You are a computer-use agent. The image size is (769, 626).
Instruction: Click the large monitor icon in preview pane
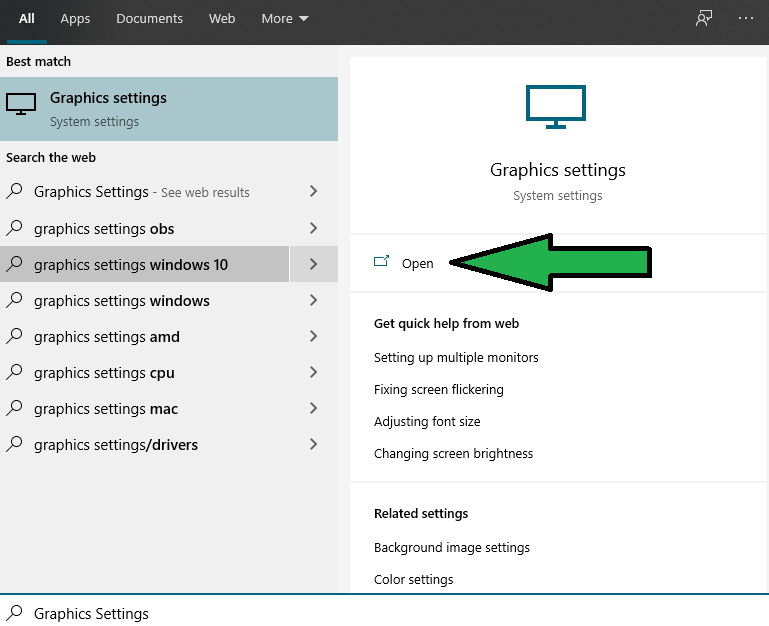[x=556, y=107]
